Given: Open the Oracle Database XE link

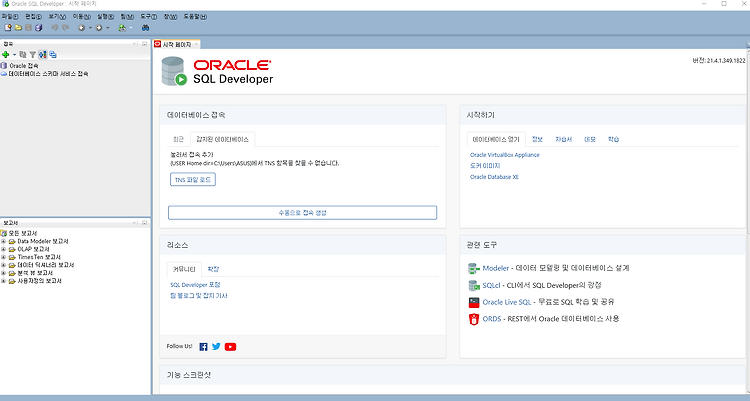Looking at the screenshot, I should pyautogui.click(x=494, y=177).
